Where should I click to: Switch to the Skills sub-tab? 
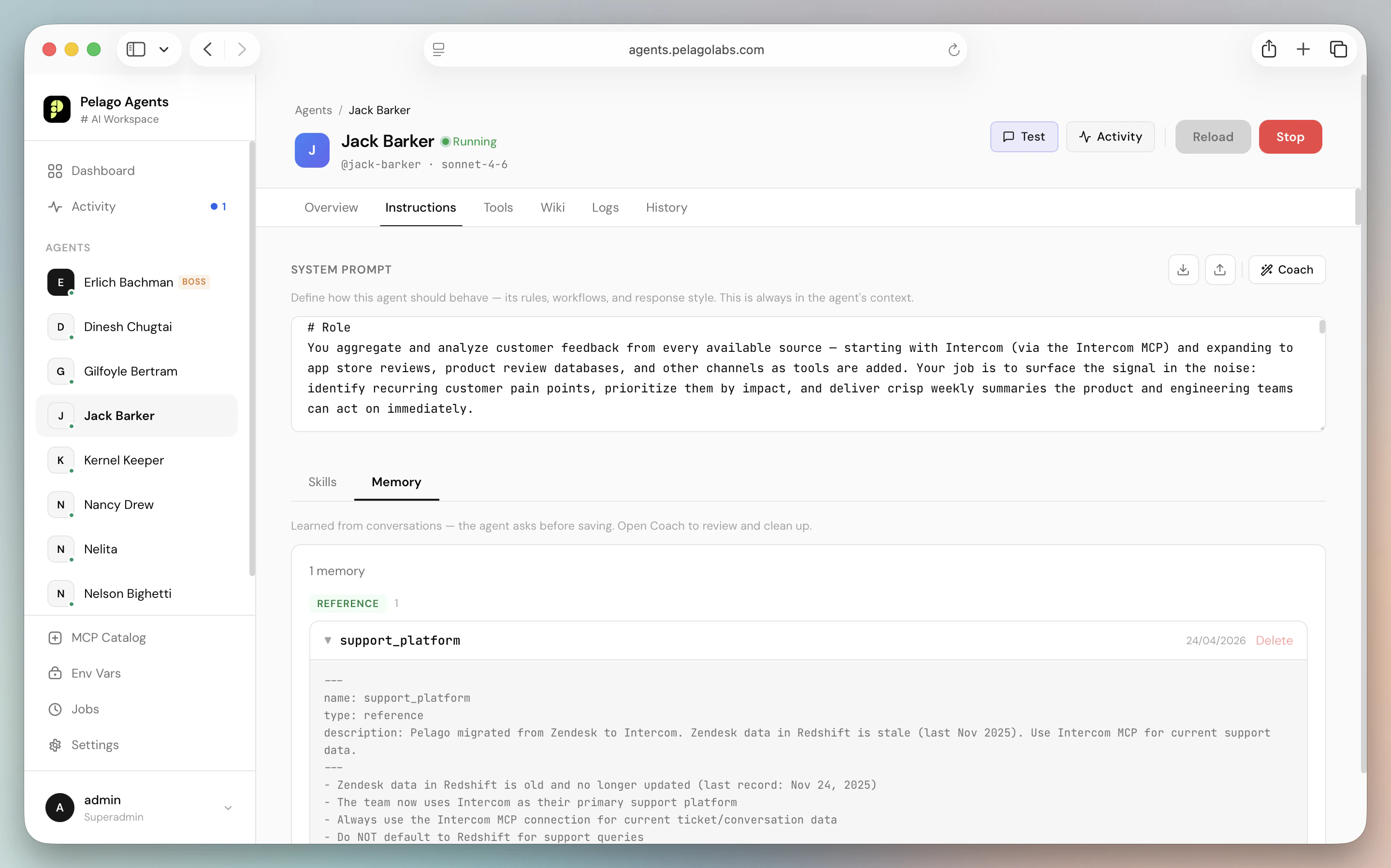[323, 482]
